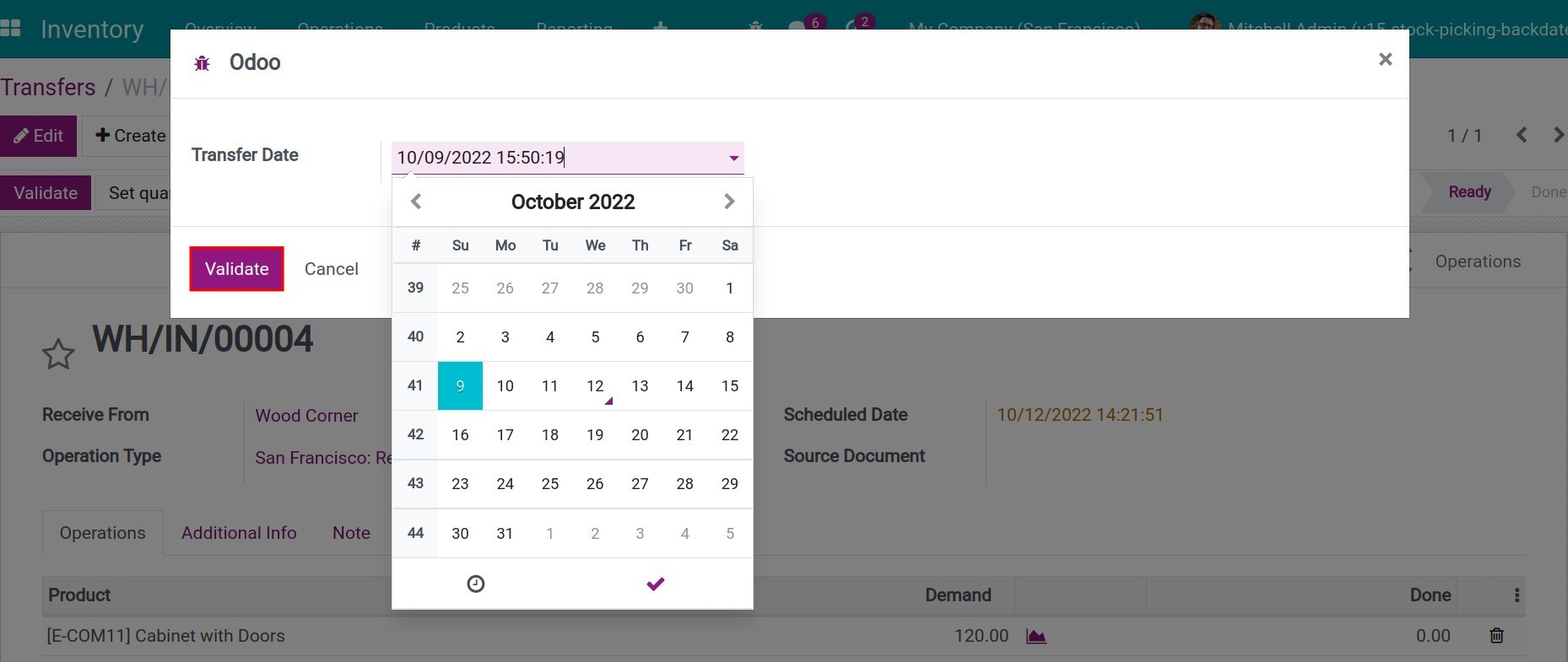The image size is (1568, 662).
Task: Click the three-dot column options icon
Action: 1517,595
